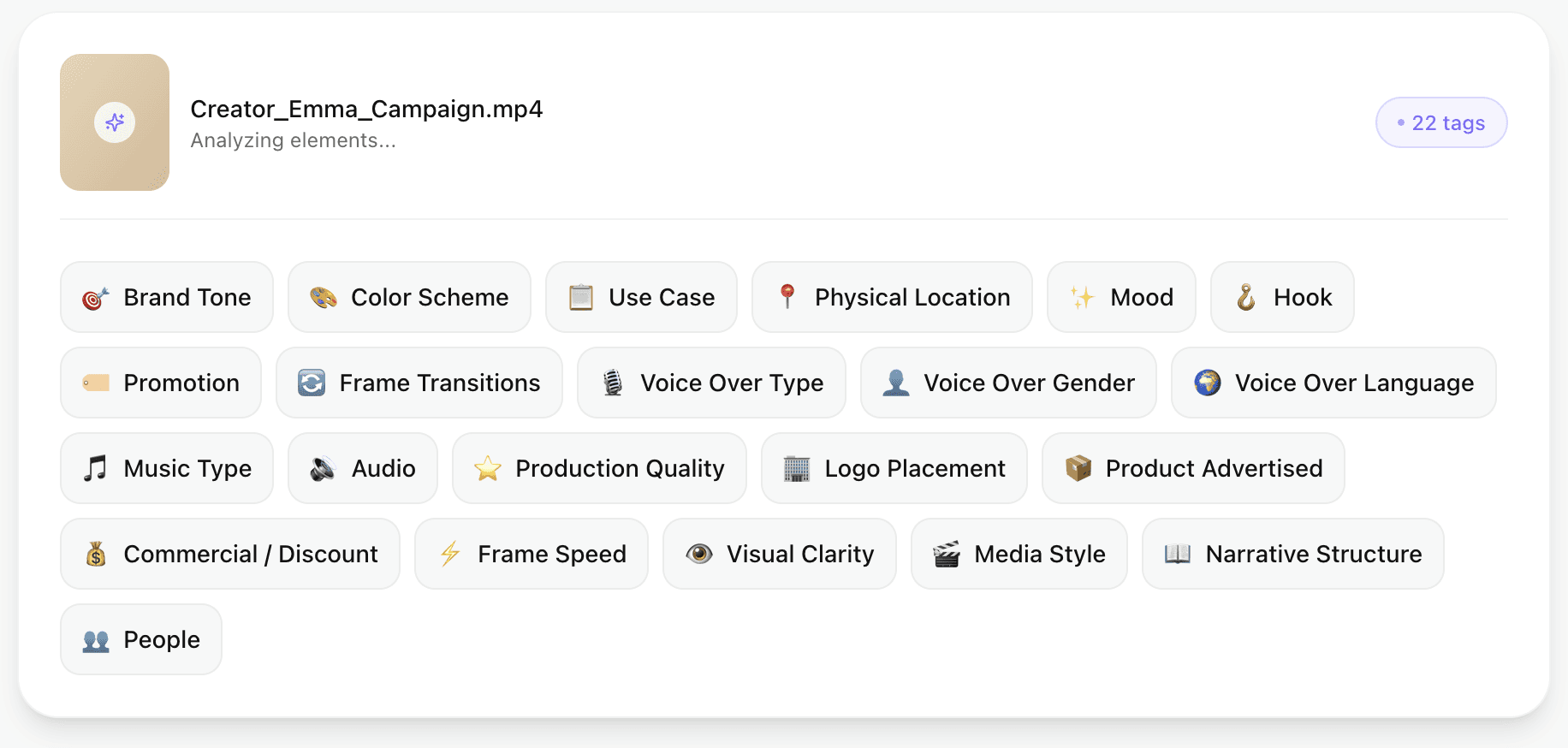Choose the Promotion tag

161,383
